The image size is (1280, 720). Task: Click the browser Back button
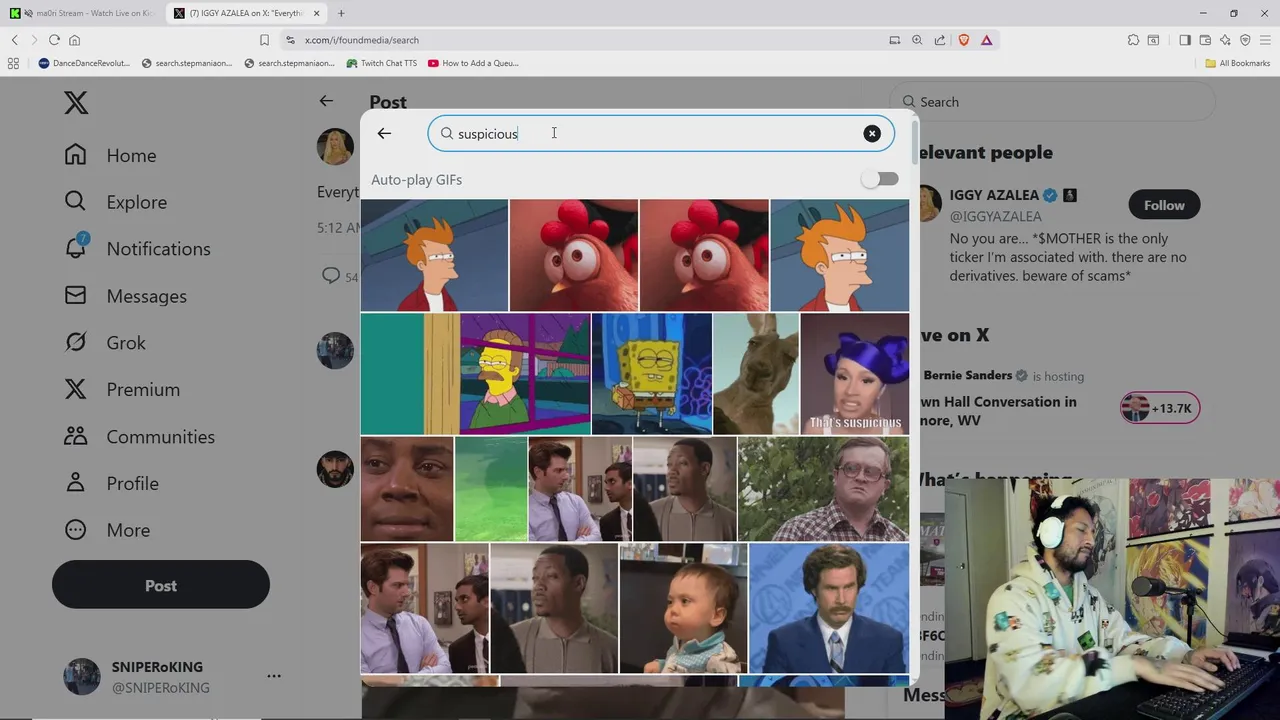[x=14, y=40]
